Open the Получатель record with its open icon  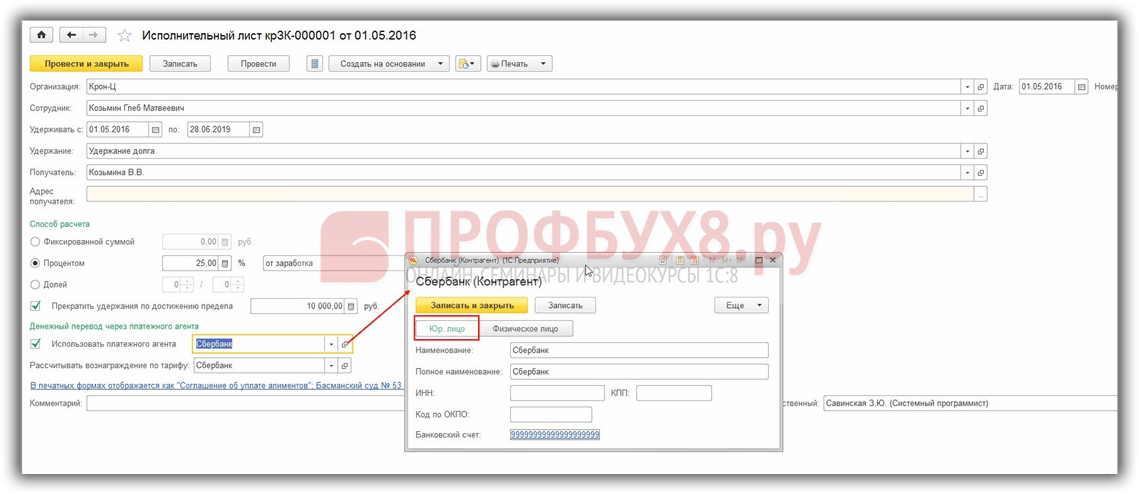point(981,173)
